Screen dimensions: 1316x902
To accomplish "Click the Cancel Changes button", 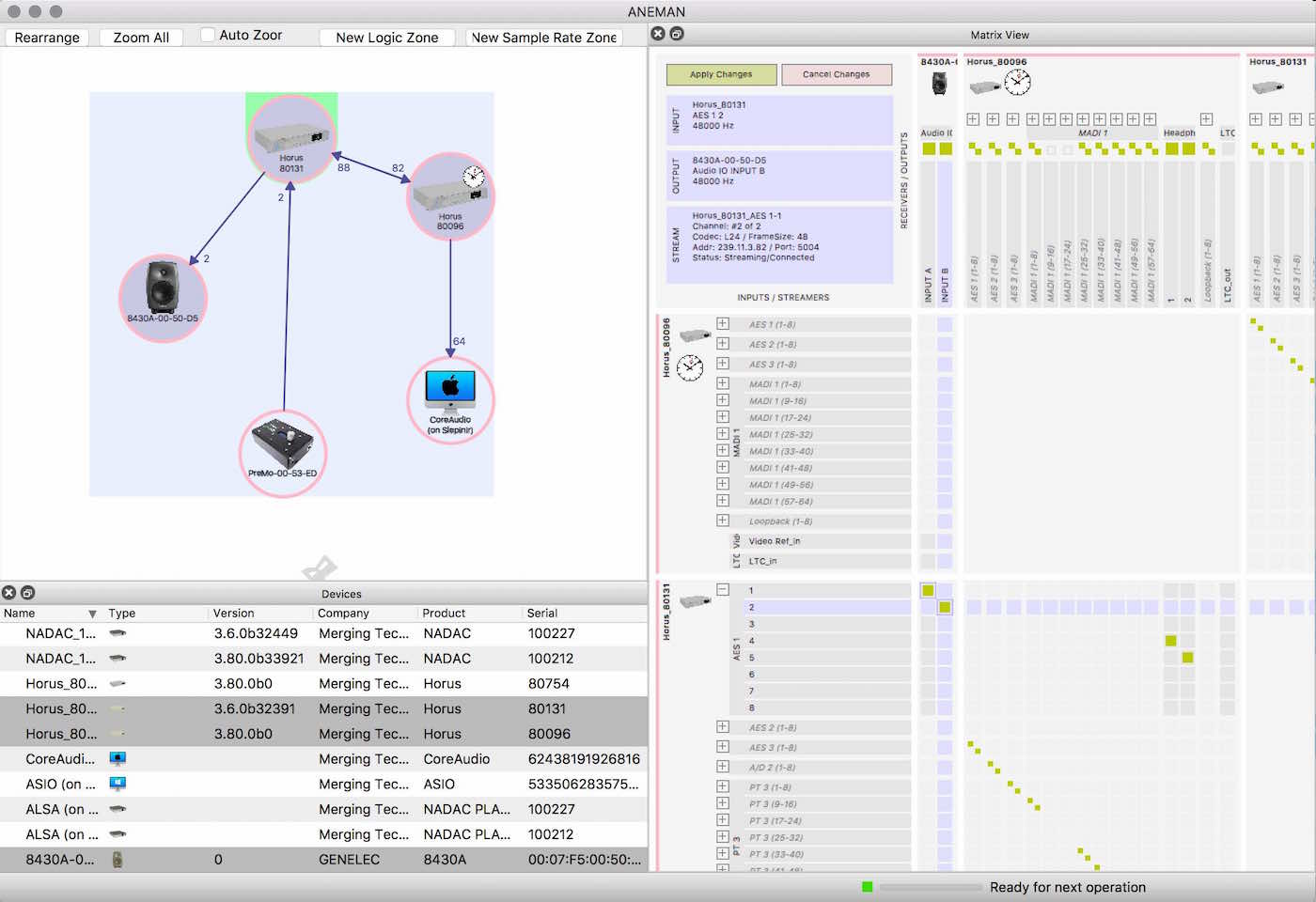I will 836,74.
